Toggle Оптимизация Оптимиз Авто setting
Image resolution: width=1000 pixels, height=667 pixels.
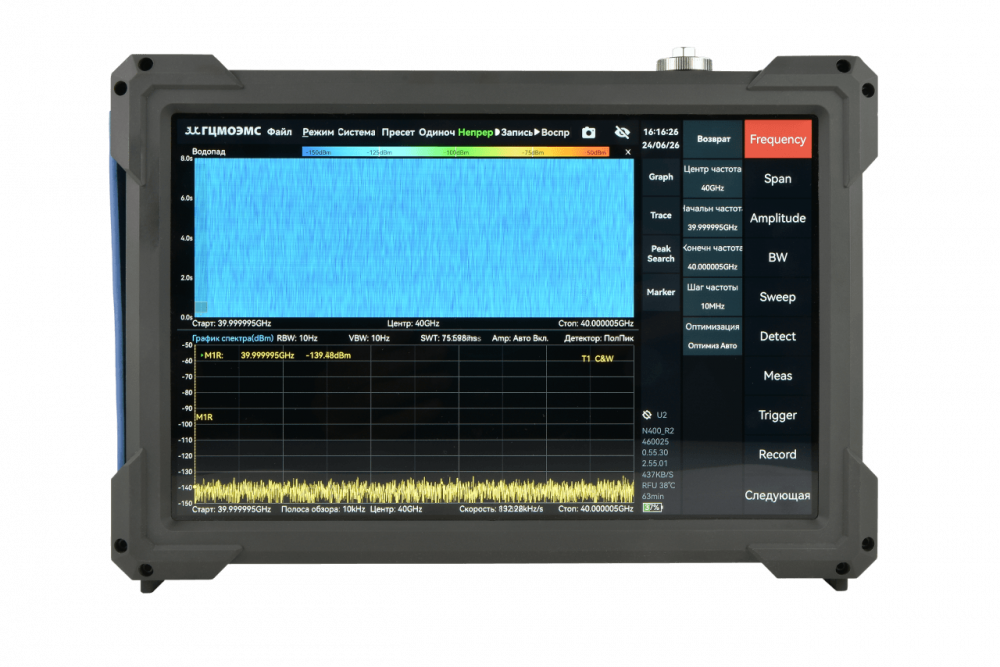(712, 336)
